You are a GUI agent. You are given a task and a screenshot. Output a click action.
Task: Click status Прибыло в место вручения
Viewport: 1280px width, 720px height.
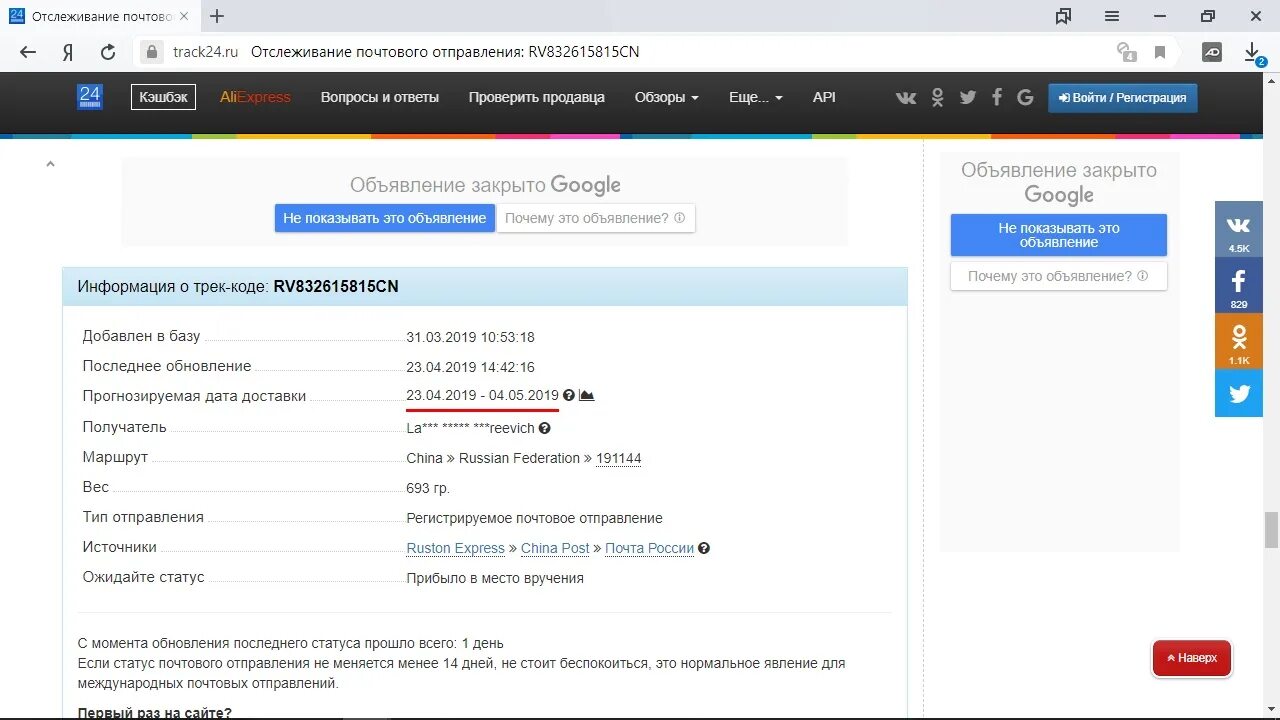point(495,578)
